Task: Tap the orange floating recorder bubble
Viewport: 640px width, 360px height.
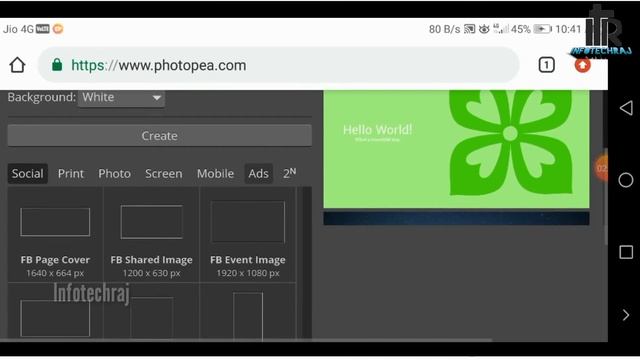Action: tap(601, 168)
